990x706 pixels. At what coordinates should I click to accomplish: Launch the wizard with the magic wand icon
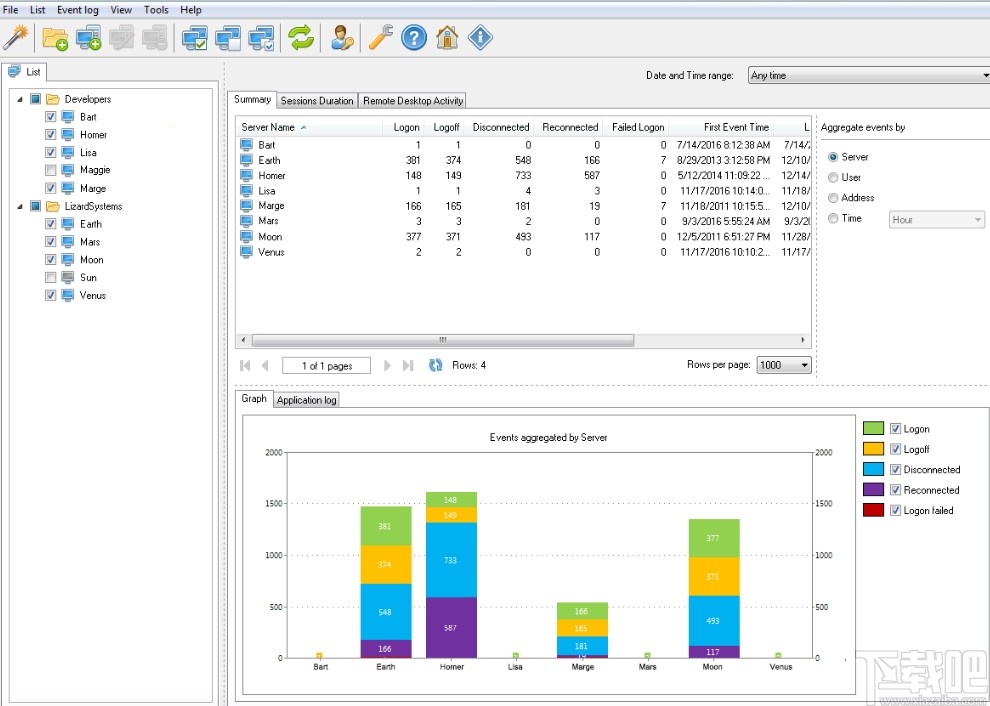click(16, 37)
